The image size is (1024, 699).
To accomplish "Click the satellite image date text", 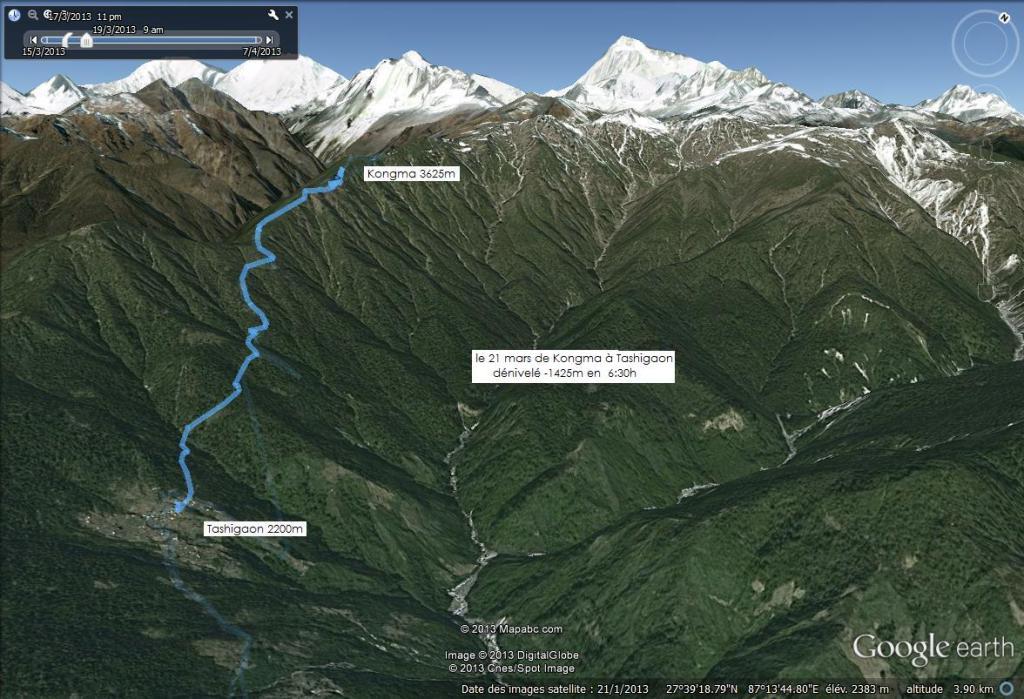I will click(554, 689).
